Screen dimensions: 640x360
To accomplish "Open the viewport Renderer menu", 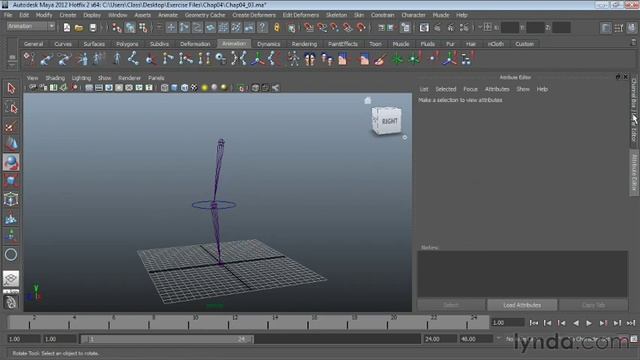I will [x=129, y=78].
